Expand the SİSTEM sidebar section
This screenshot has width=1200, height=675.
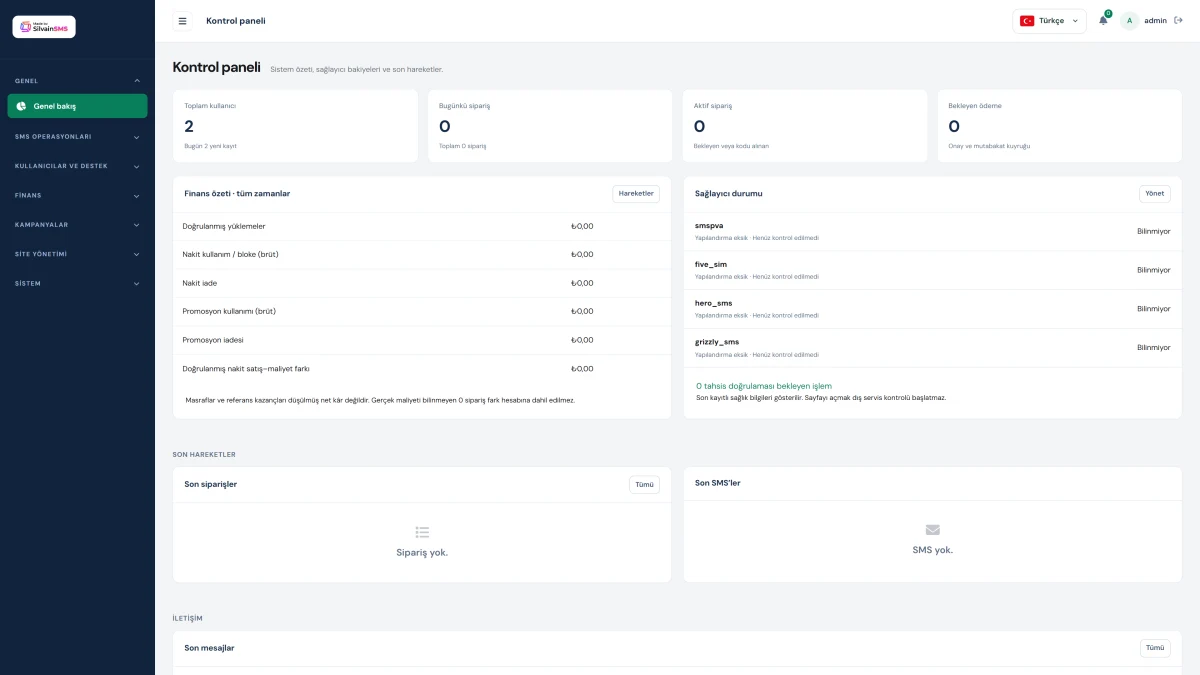coord(77,283)
